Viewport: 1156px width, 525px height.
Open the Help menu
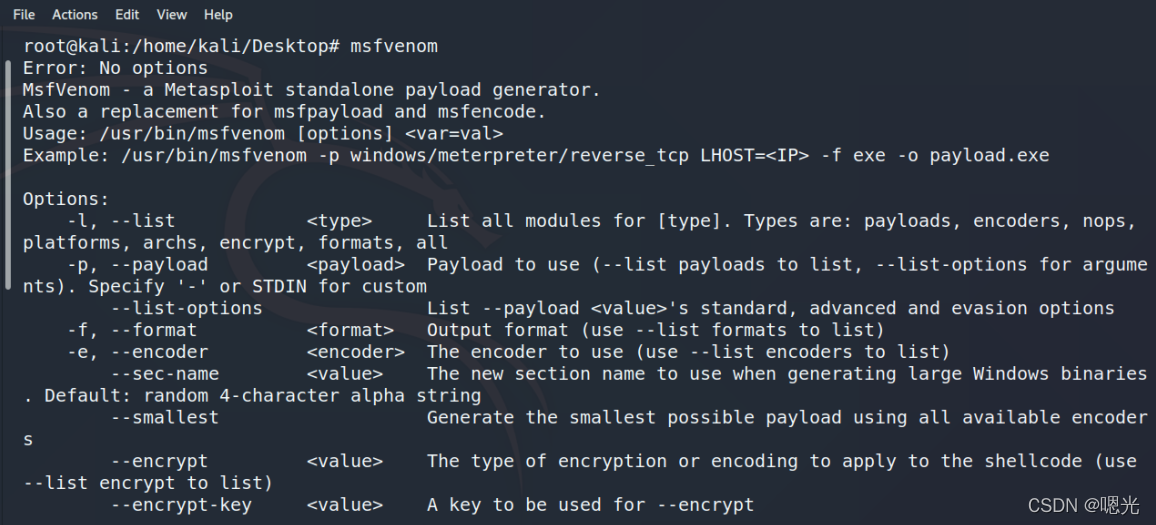coord(218,14)
